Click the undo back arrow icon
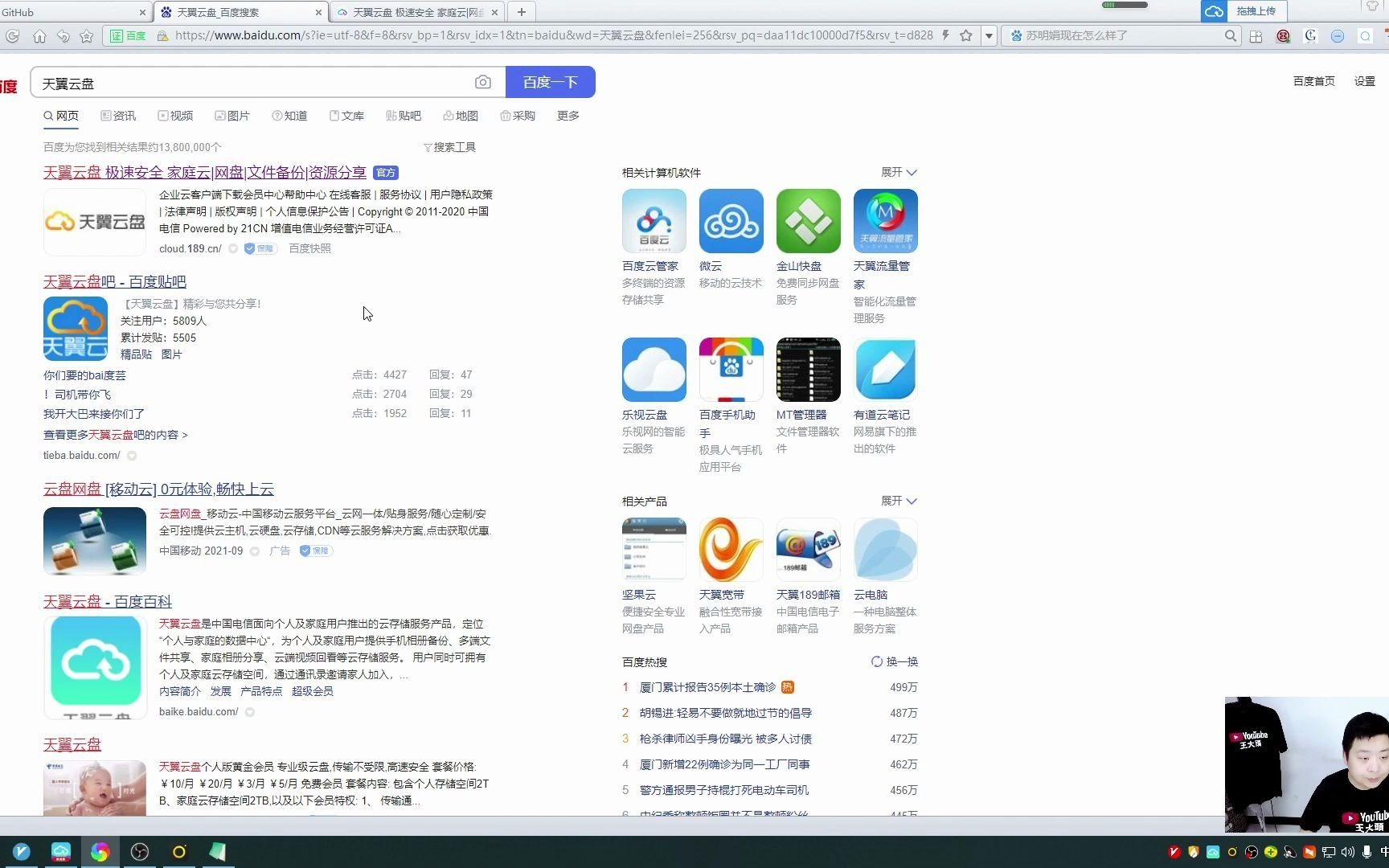The width and height of the screenshot is (1389, 868). [x=64, y=35]
